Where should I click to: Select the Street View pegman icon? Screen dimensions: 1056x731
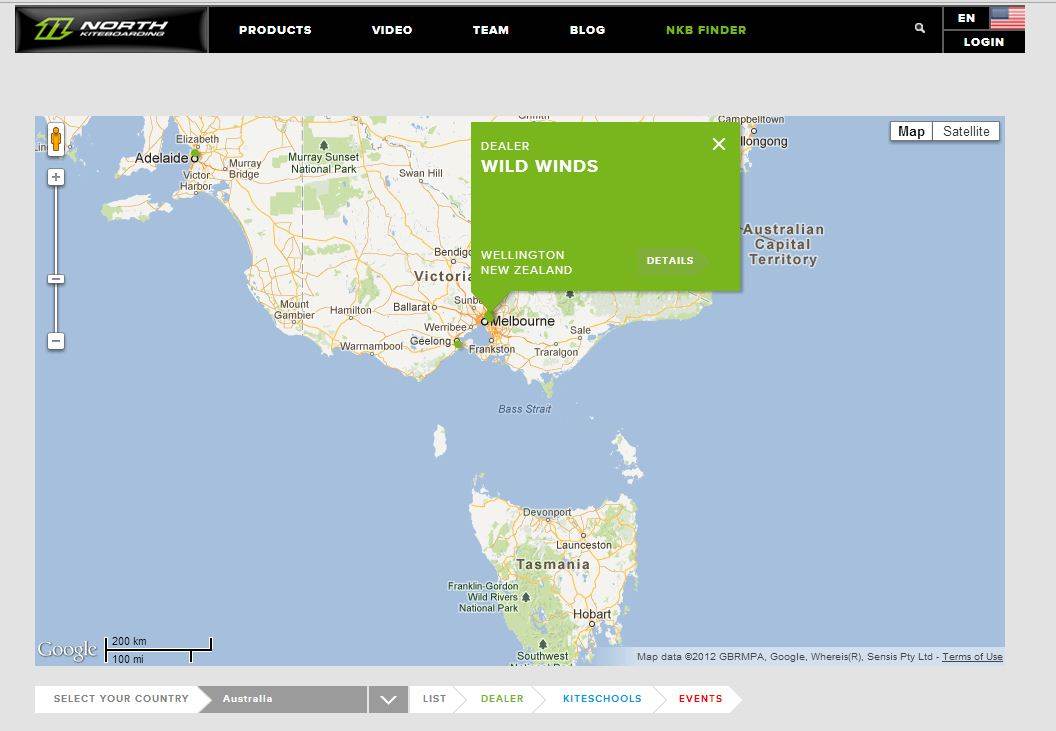56,139
